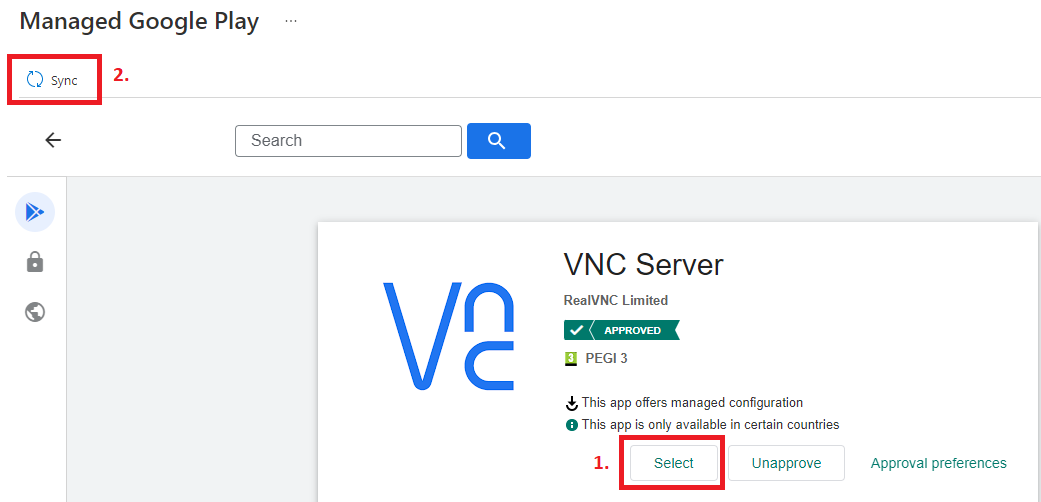Go back with the left arrow
This screenshot has width=1041, height=502.
click(x=52, y=140)
